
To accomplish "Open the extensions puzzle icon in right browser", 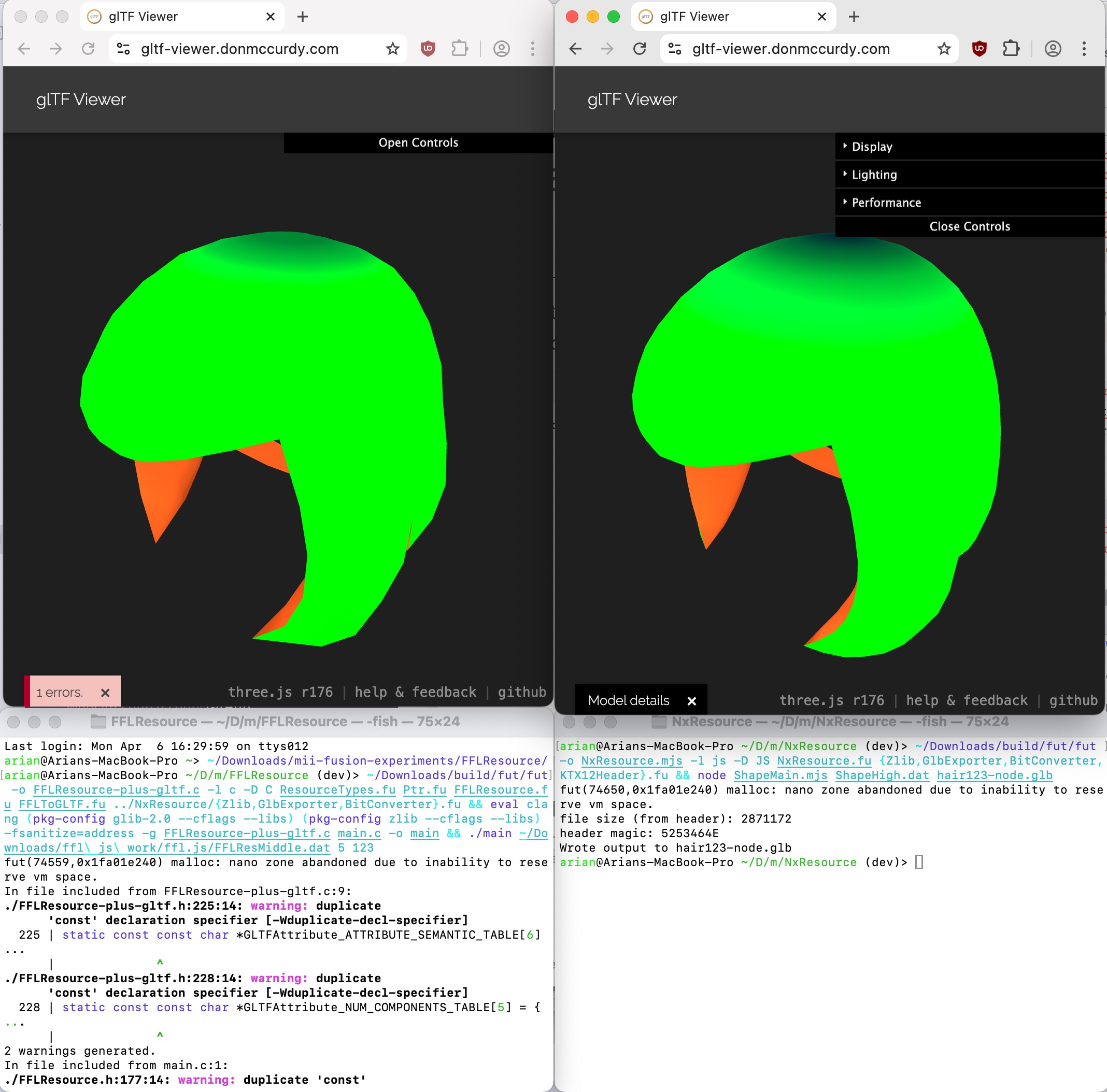I will click(1011, 49).
